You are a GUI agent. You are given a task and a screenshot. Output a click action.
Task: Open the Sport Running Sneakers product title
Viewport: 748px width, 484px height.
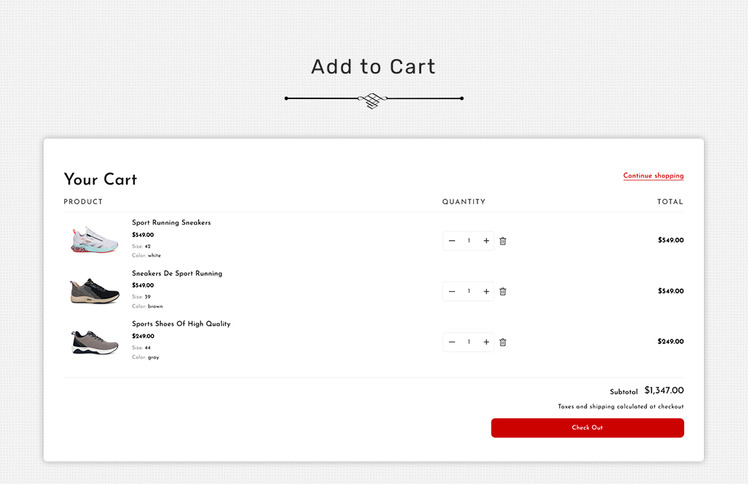(171, 222)
